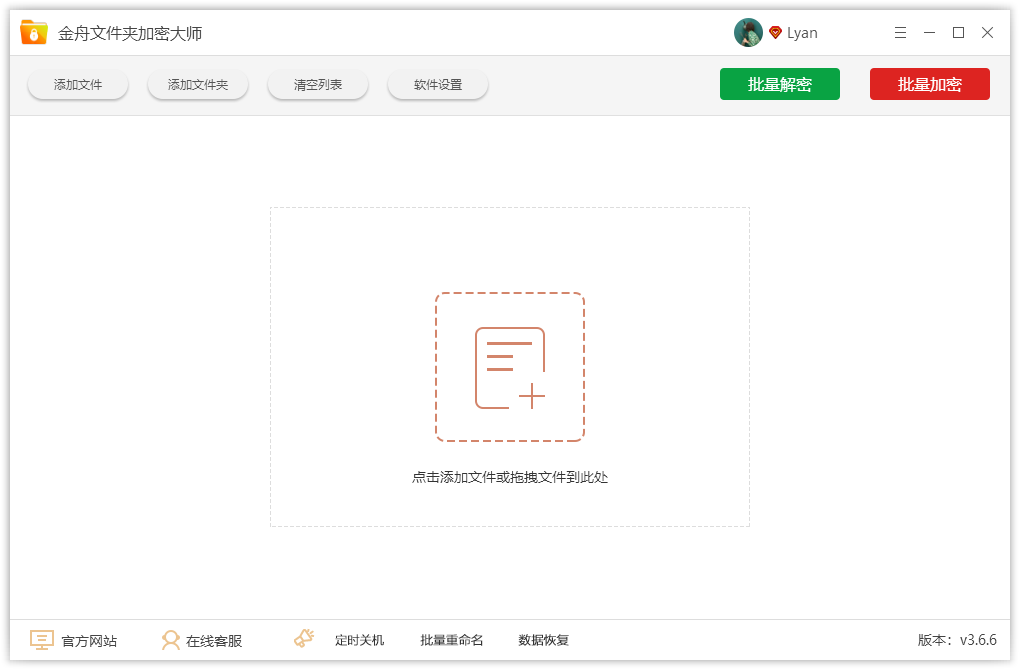
Task: Click the 添加文件 button
Action: (77, 84)
